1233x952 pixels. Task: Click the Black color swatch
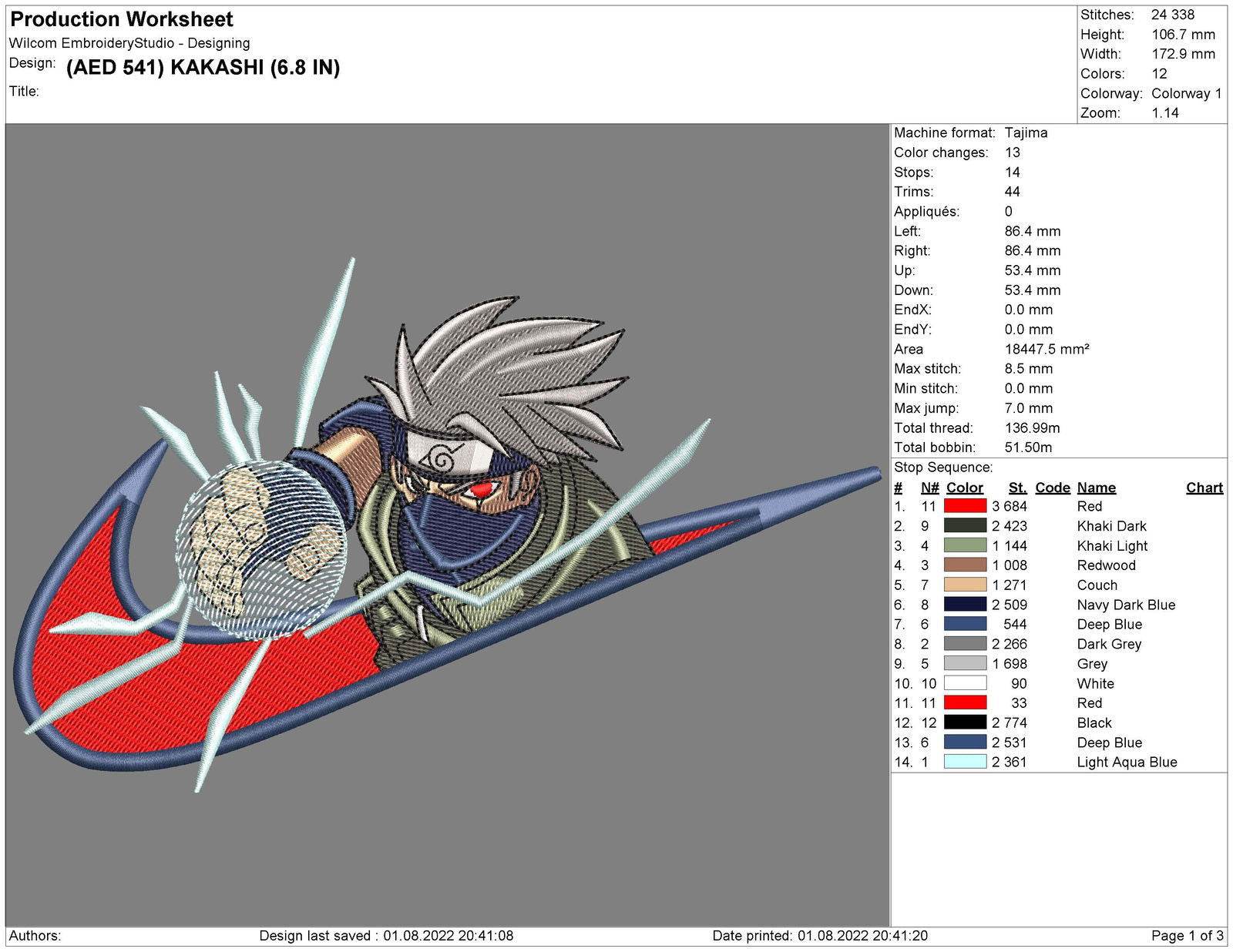coord(965,722)
